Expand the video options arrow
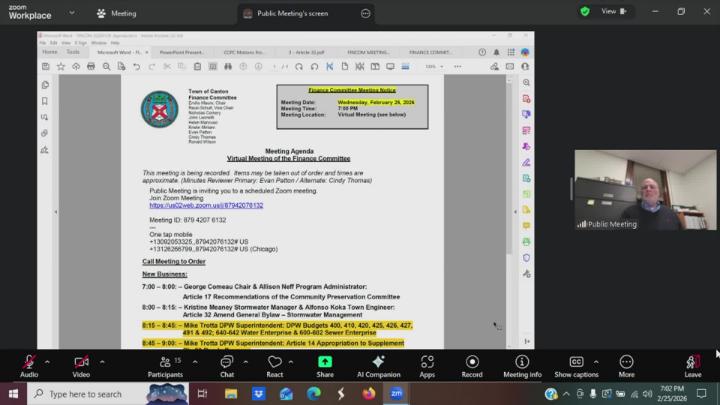The width and height of the screenshot is (720, 405). point(102,361)
